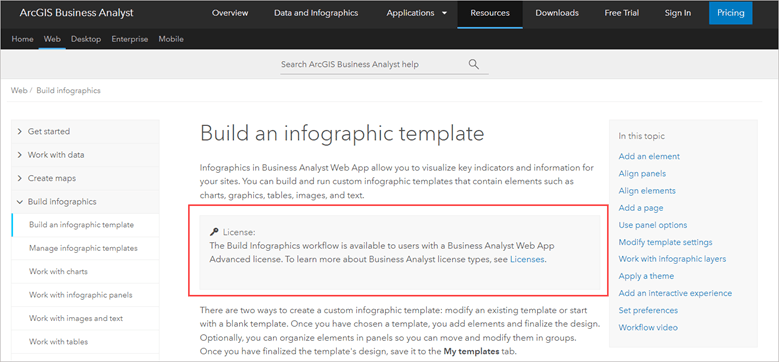The width and height of the screenshot is (779, 362).
Task: Click the Web breadcrumb link
Action: pos(19,90)
